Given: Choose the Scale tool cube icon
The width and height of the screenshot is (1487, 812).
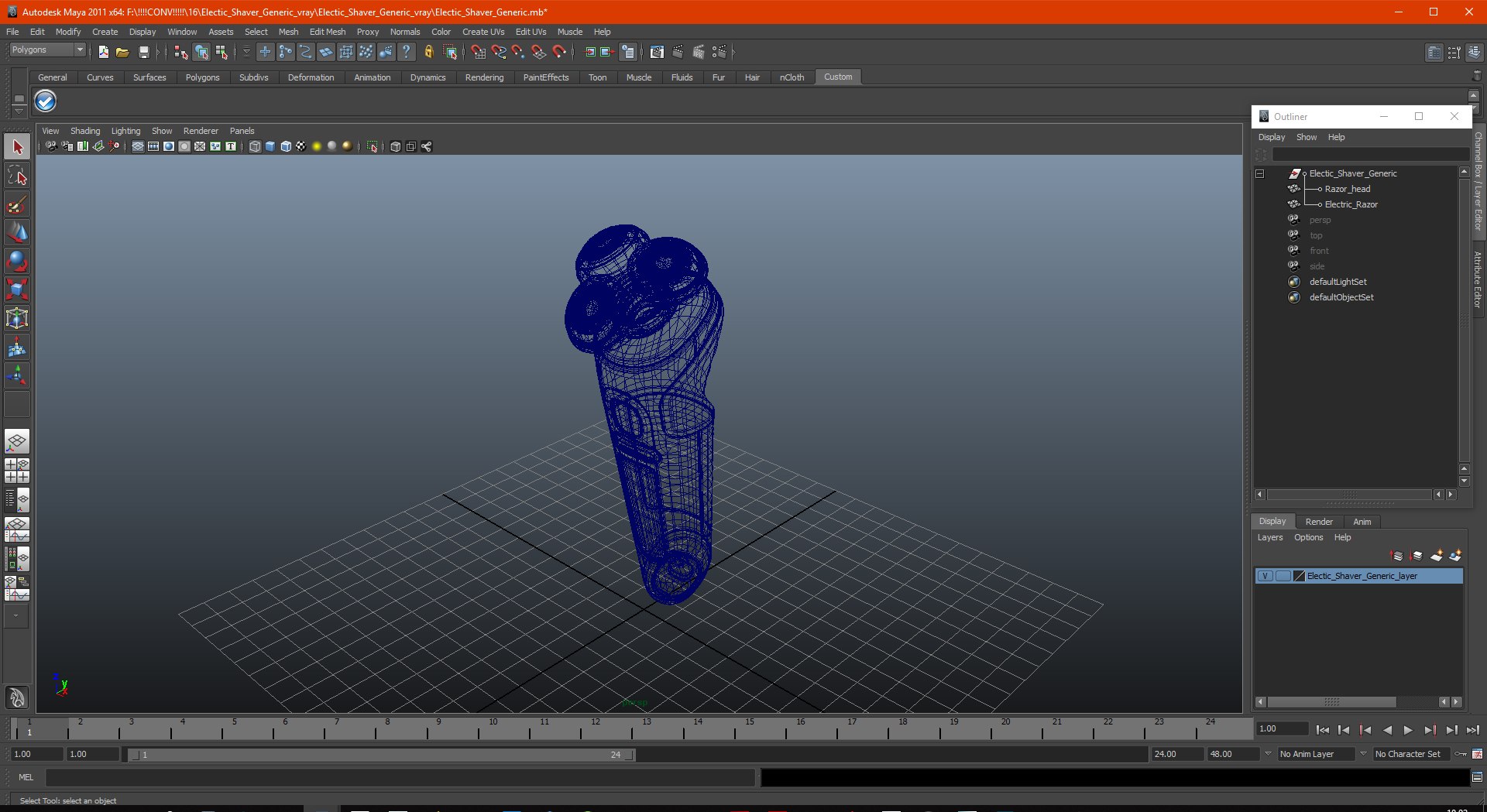Looking at the screenshot, I should point(17,290).
